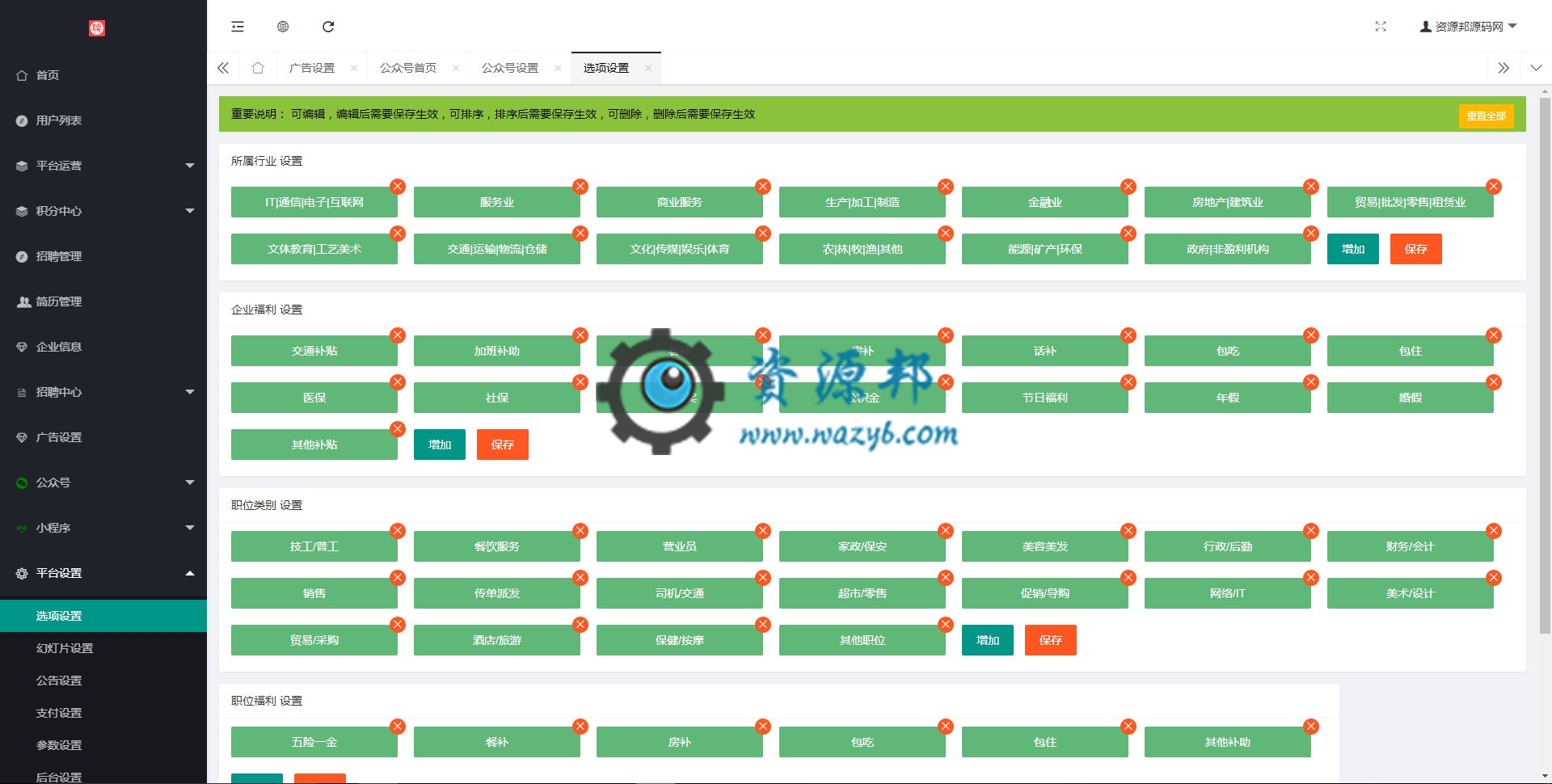Expand the 平台运营 sidebar menu
Image resolution: width=1552 pixels, height=784 pixels.
tap(103, 166)
